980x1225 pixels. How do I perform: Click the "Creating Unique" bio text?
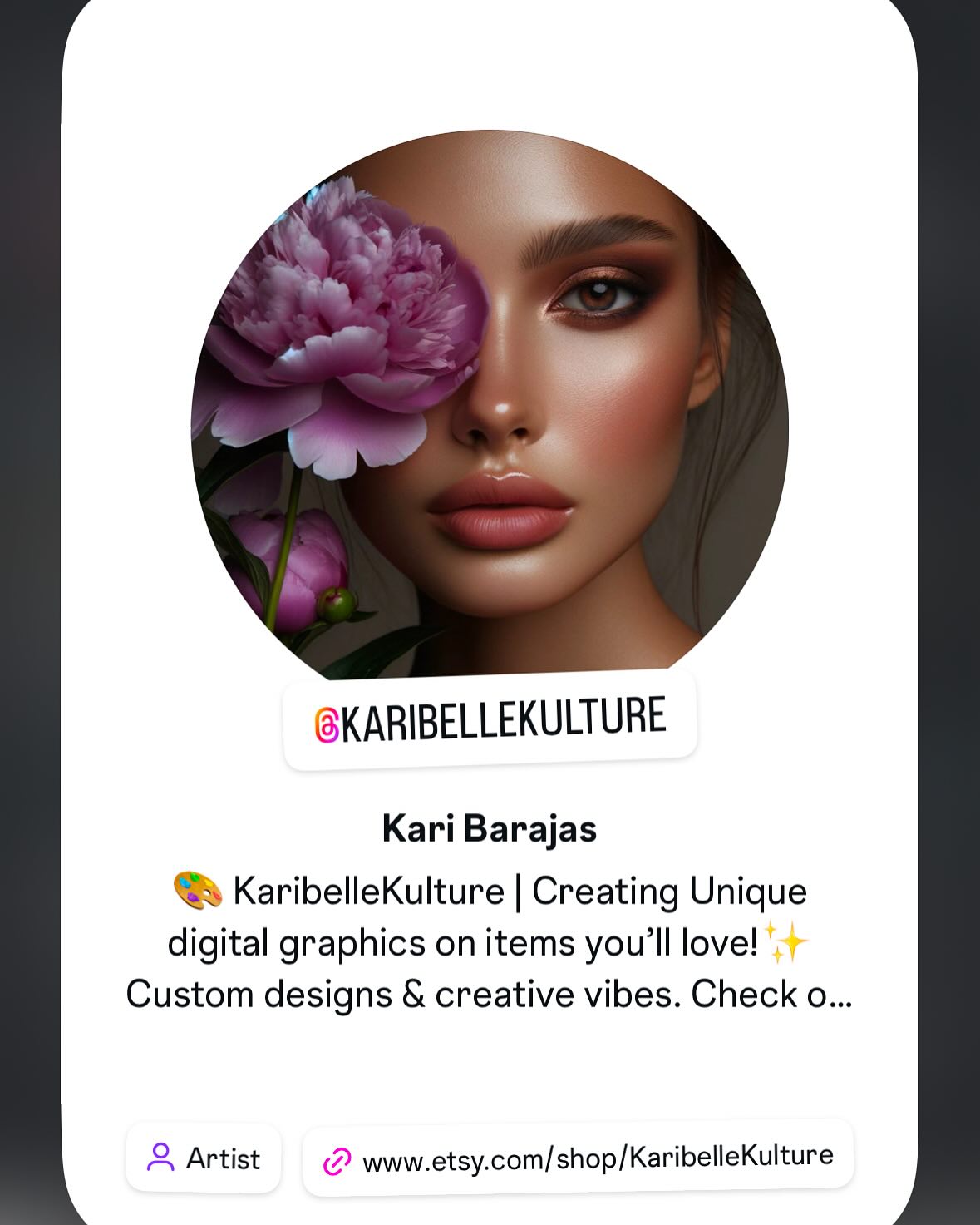coord(669,892)
